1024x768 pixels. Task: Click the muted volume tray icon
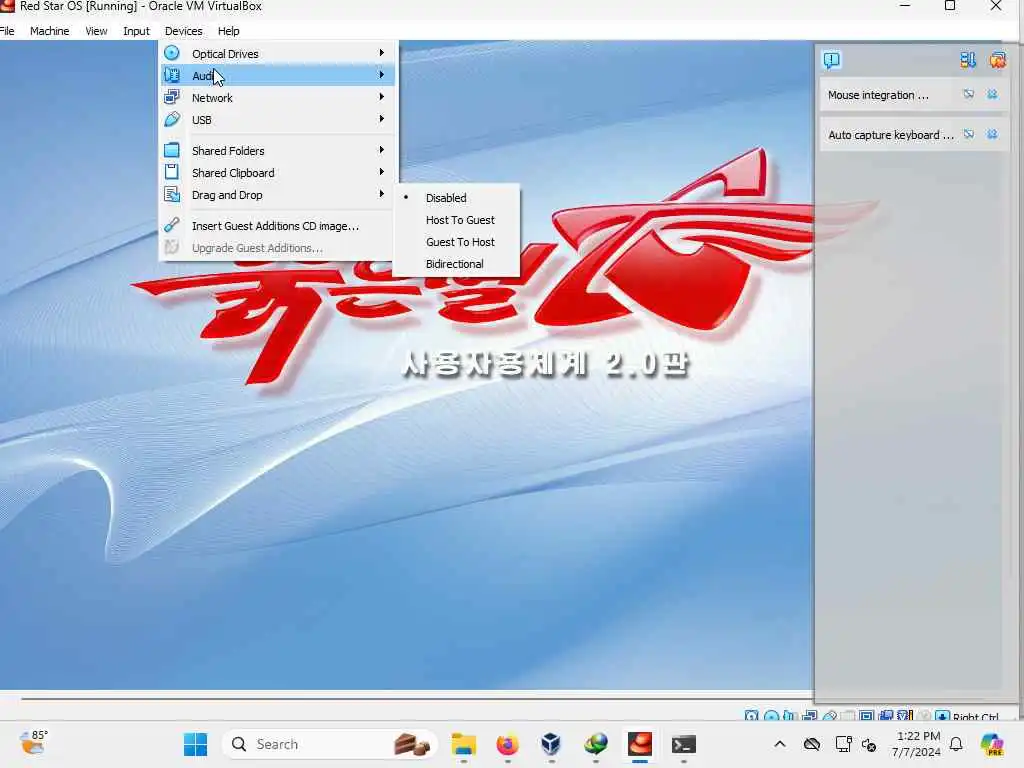tap(869, 744)
